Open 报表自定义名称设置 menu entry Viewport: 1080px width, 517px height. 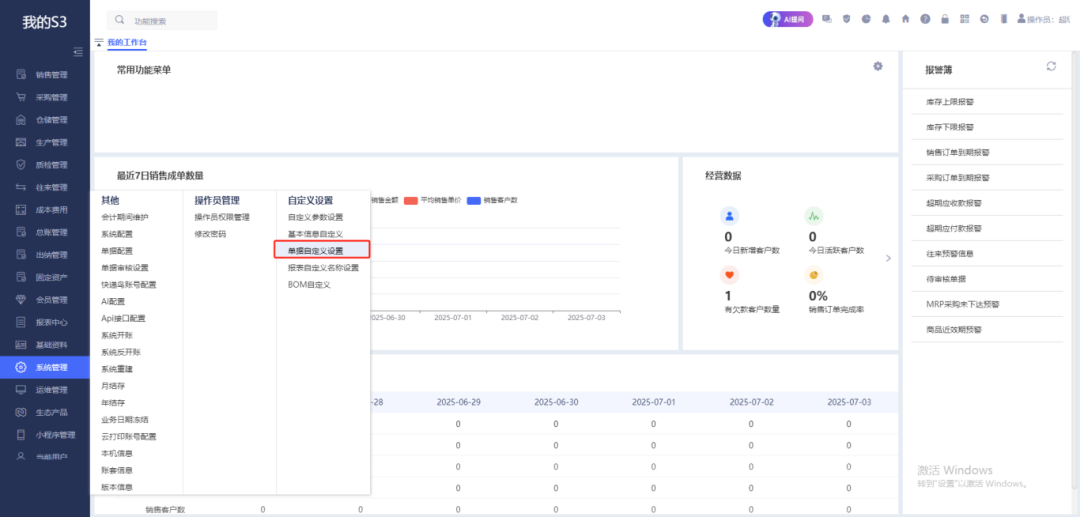point(323,268)
